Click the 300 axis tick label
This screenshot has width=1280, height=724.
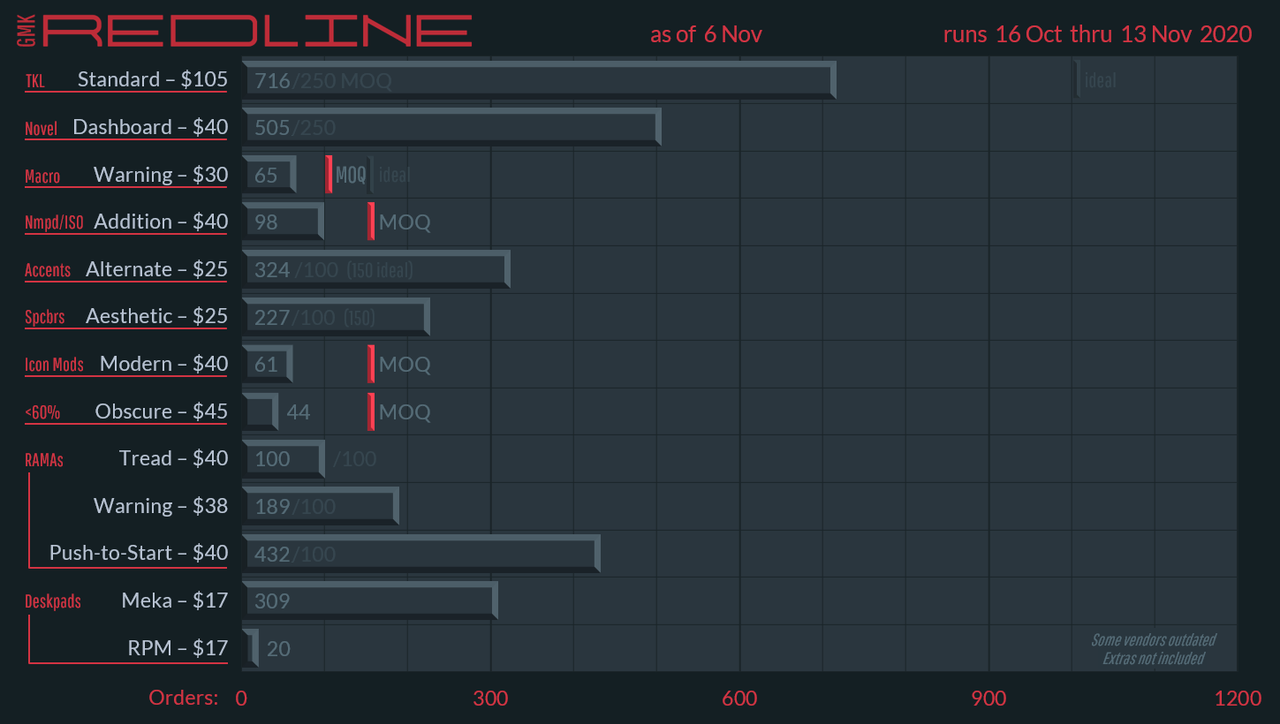tap(490, 698)
